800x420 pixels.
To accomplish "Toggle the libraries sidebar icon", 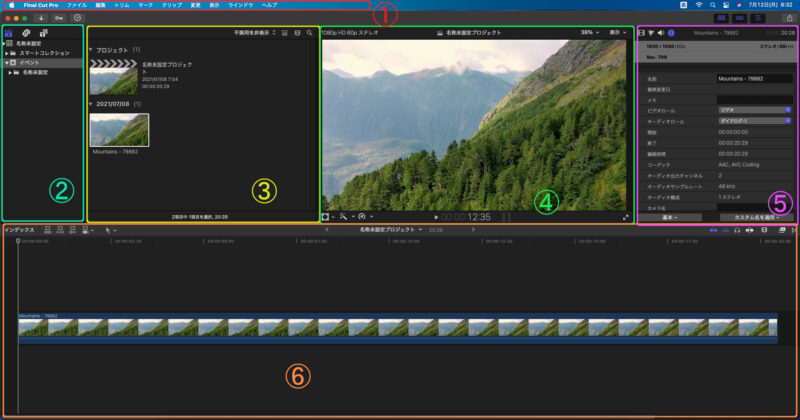I will 10,33.
